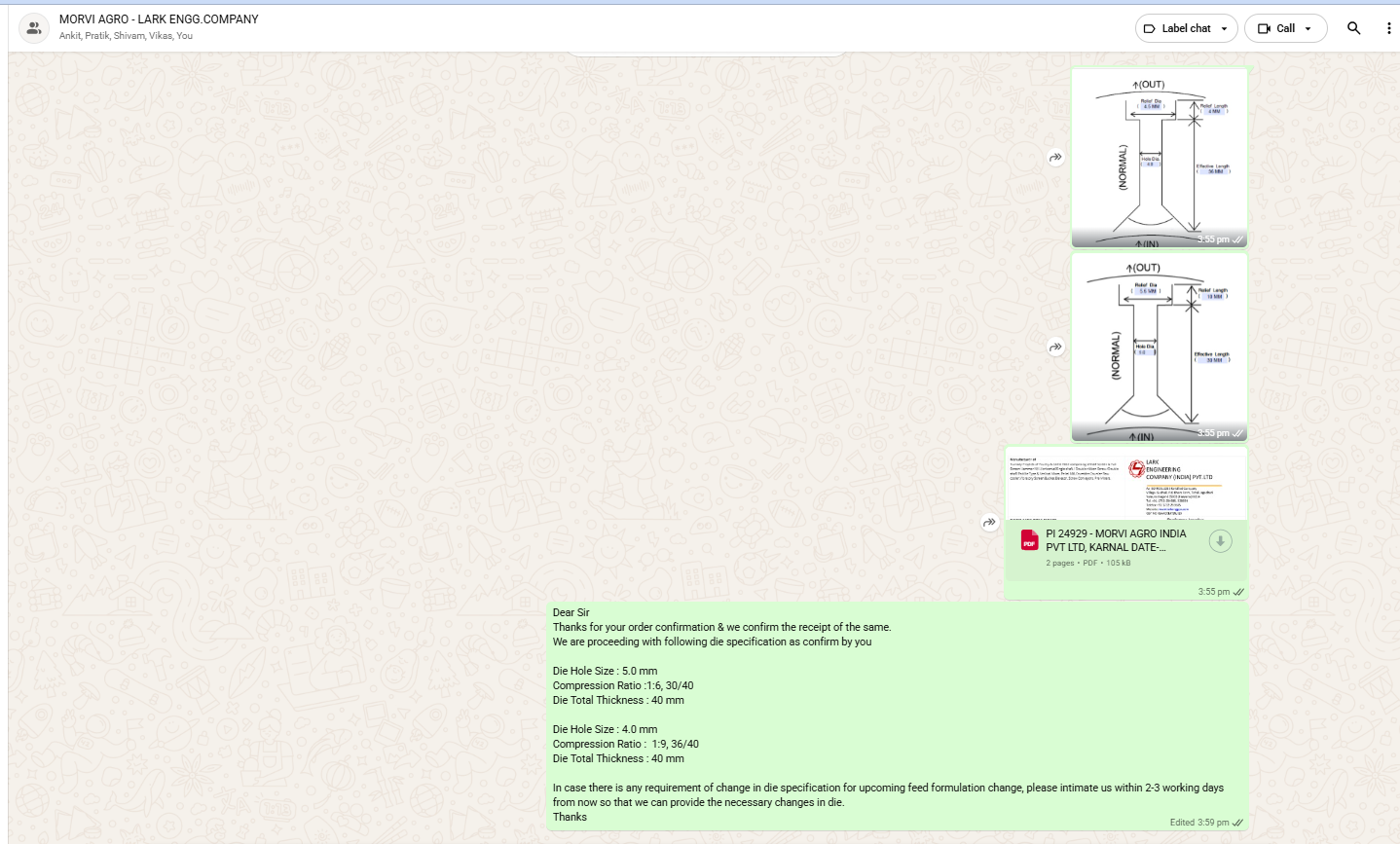Click the 'Edited 3:59 pm' timestamp
1400x844 pixels.
[1198, 823]
